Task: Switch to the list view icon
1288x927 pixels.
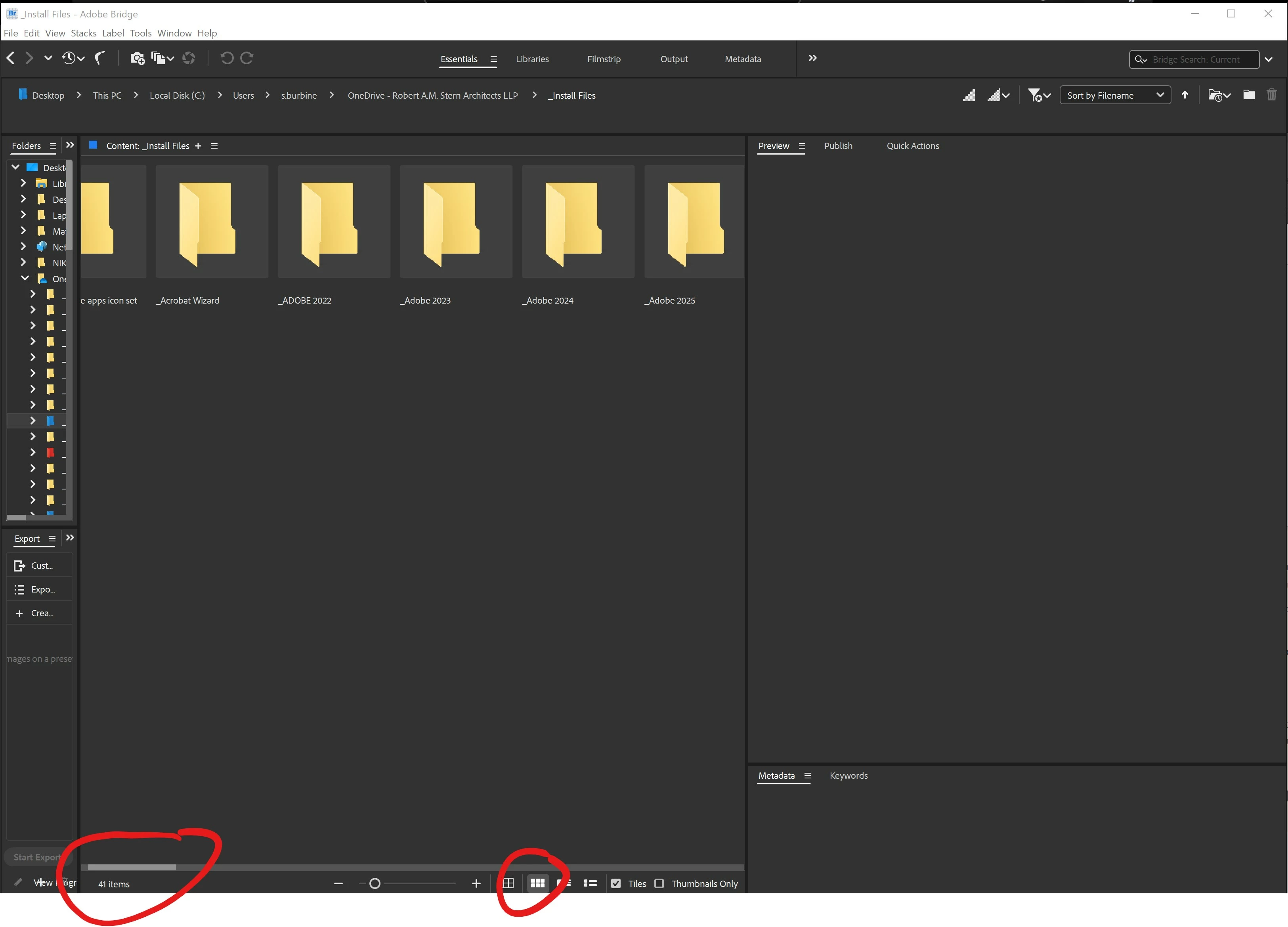Action: tap(590, 883)
